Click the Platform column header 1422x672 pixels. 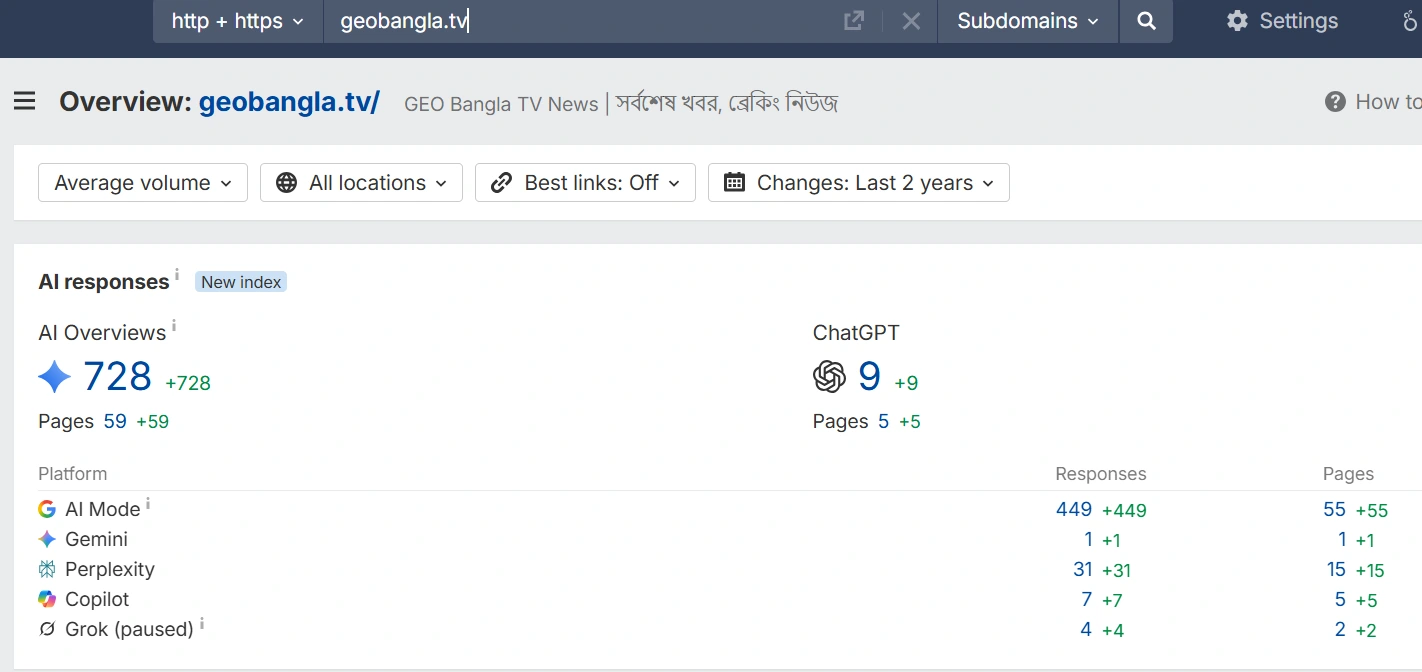(x=72, y=474)
